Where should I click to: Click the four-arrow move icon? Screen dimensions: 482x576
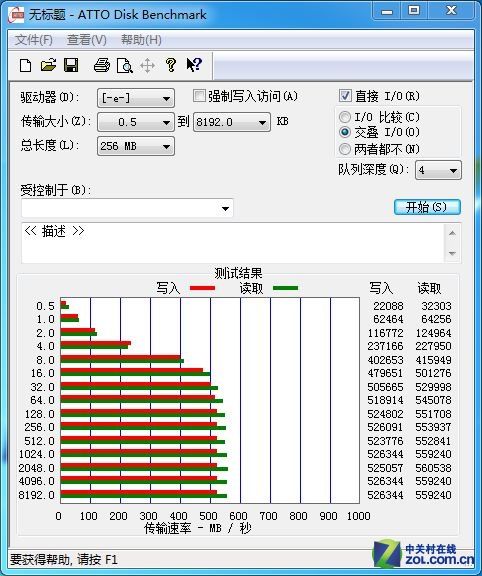click(x=147, y=66)
